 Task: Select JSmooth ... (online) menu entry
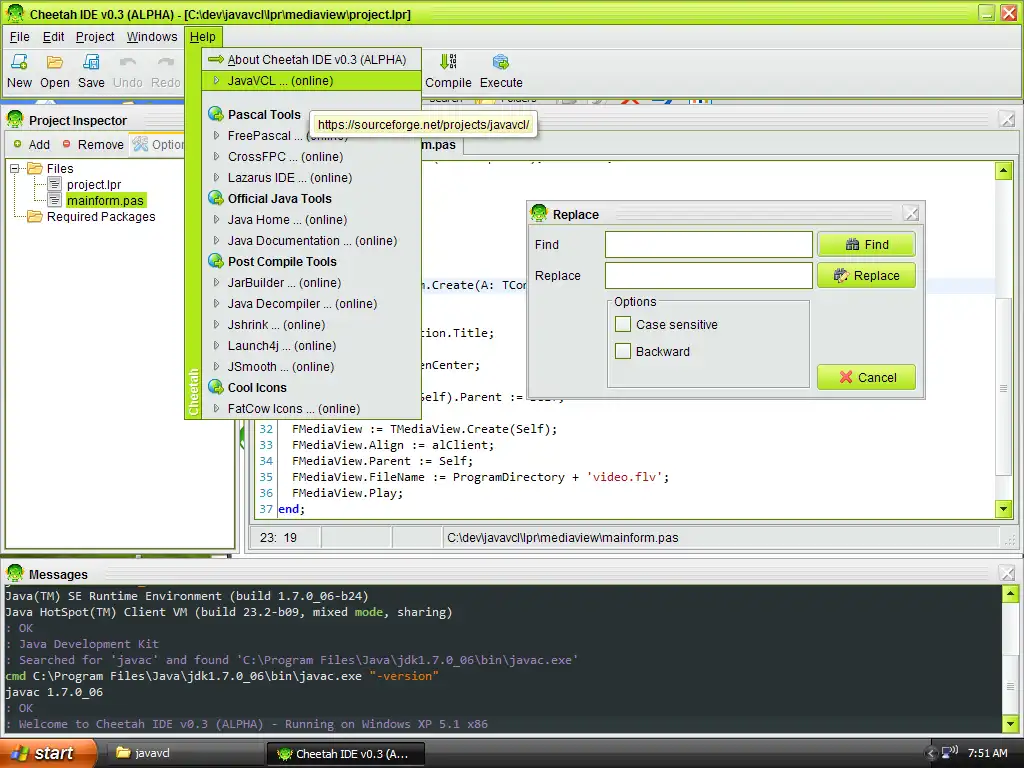[312, 366]
